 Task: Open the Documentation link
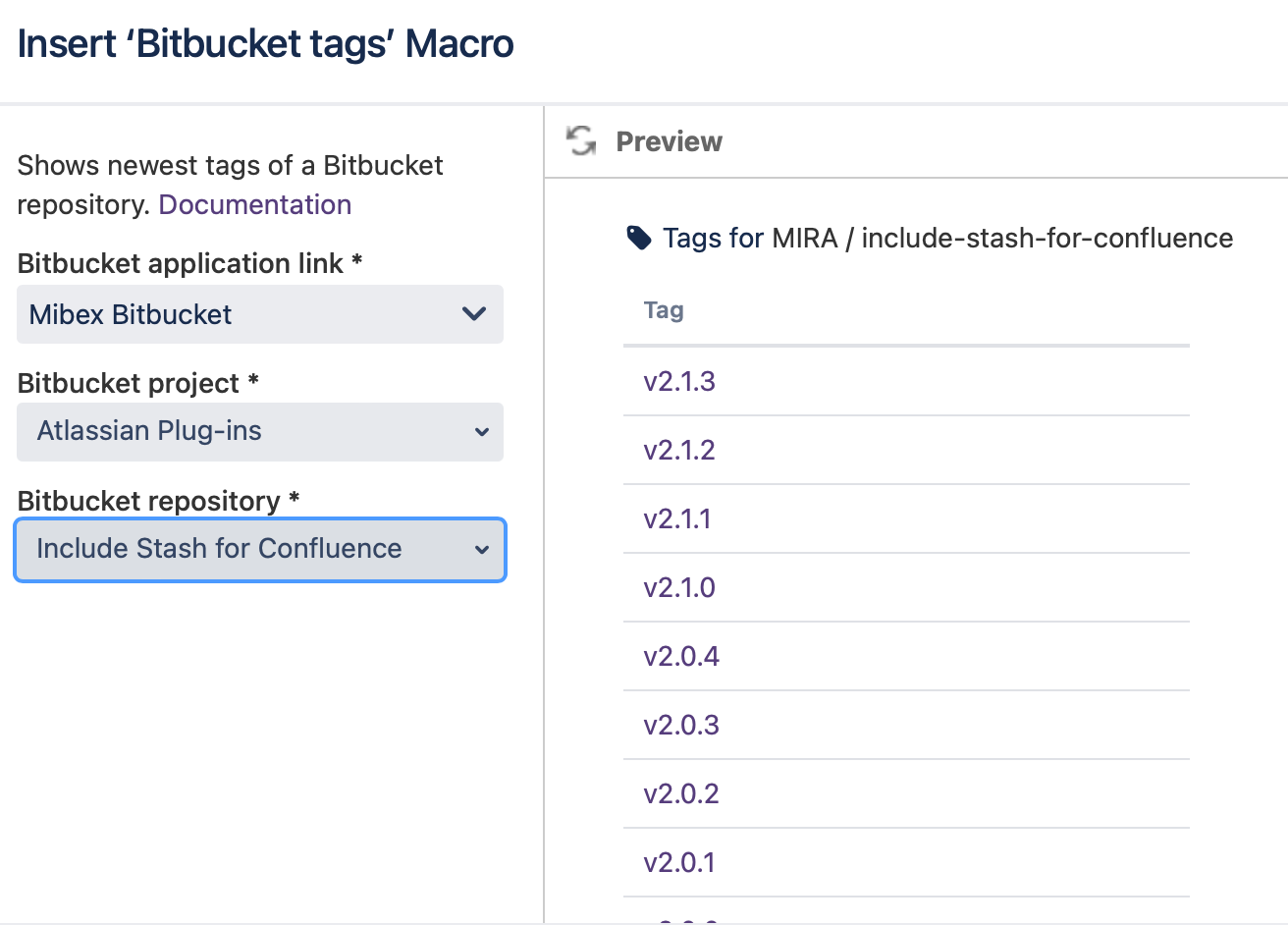(x=254, y=204)
